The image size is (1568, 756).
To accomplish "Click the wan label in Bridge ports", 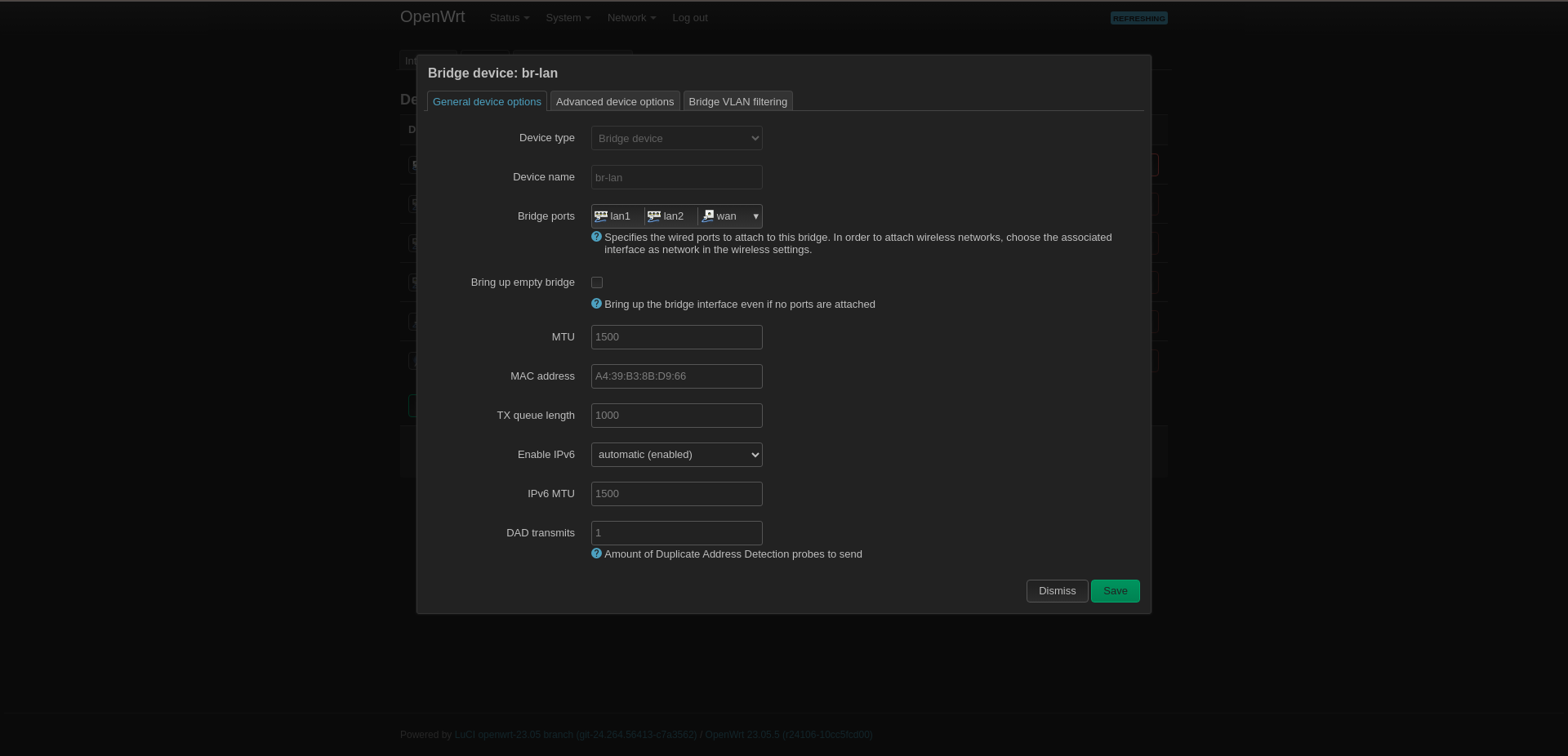I will click(x=726, y=216).
